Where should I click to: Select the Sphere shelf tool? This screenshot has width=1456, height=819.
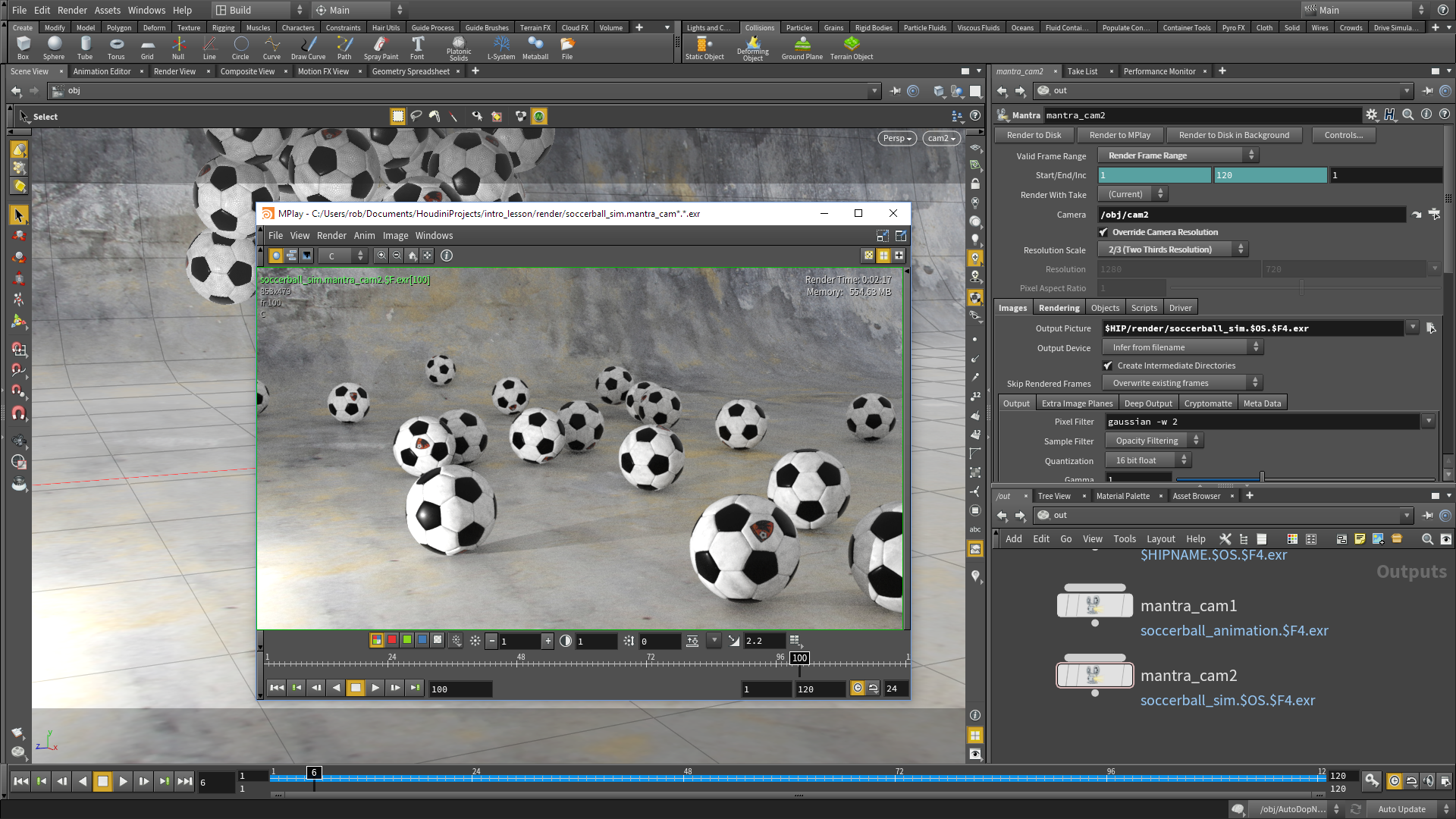[54, 47]
